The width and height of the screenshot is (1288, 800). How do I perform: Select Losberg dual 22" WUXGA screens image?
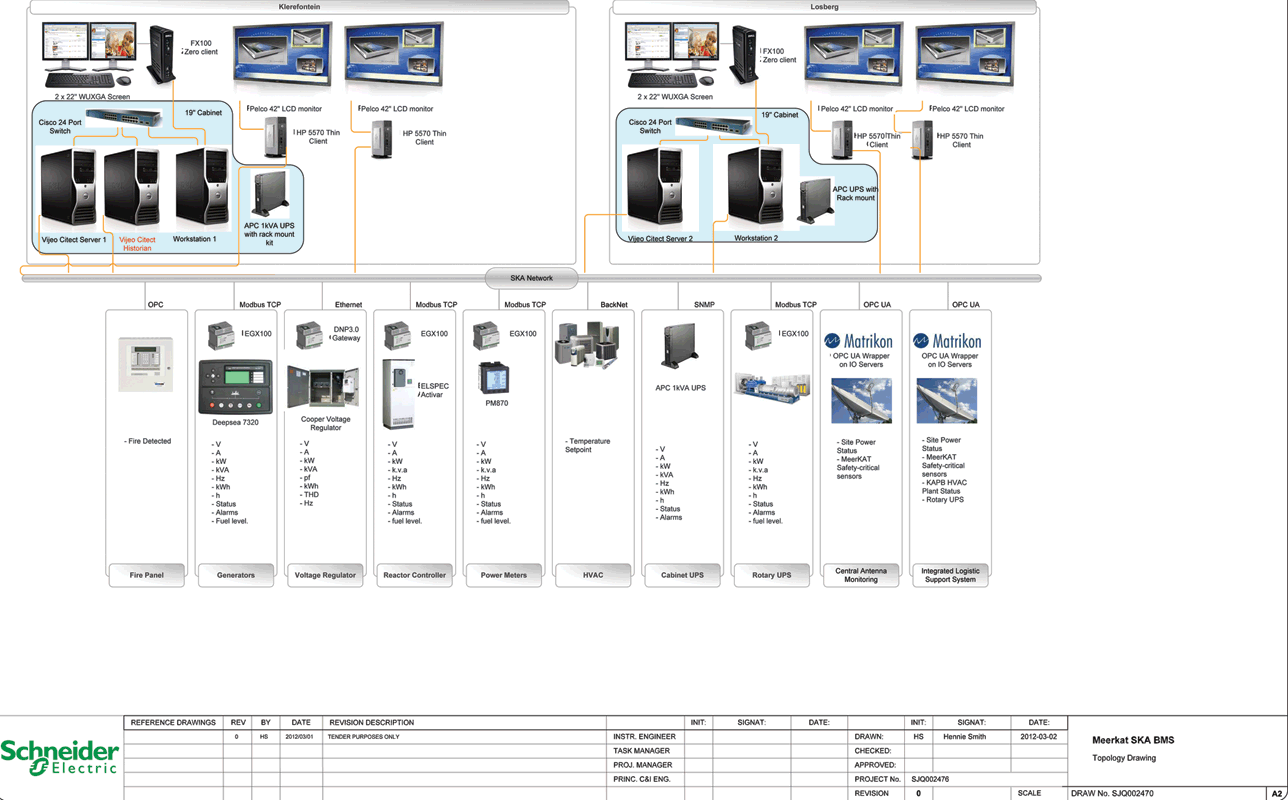(x=674, y=55)
